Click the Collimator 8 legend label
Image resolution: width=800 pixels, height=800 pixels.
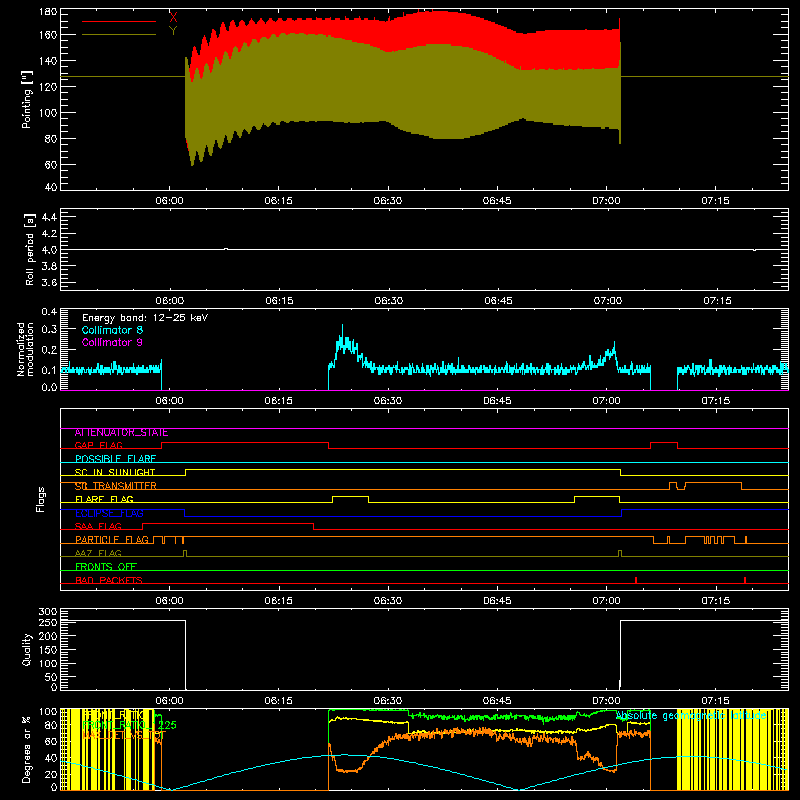(112, 330)
